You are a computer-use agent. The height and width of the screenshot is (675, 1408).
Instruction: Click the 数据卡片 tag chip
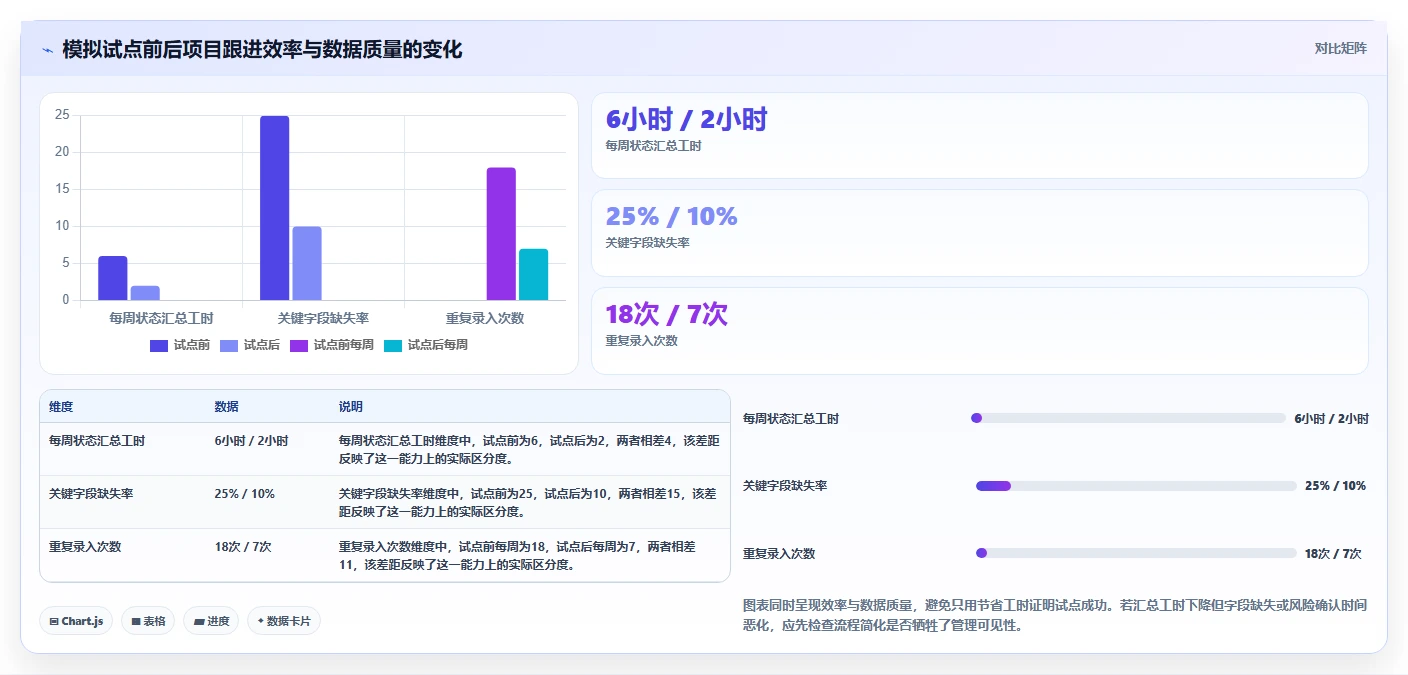tap(284, 621)
